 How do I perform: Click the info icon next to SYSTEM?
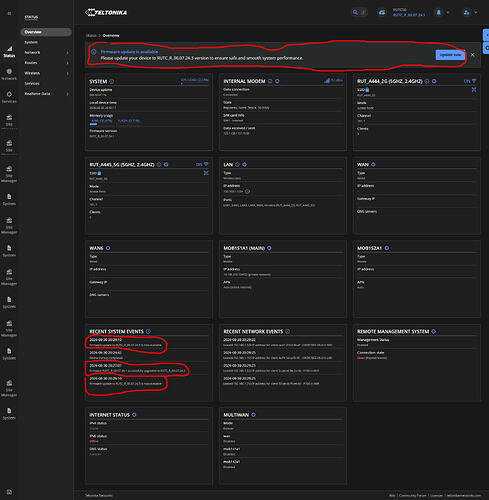[112, 81]
